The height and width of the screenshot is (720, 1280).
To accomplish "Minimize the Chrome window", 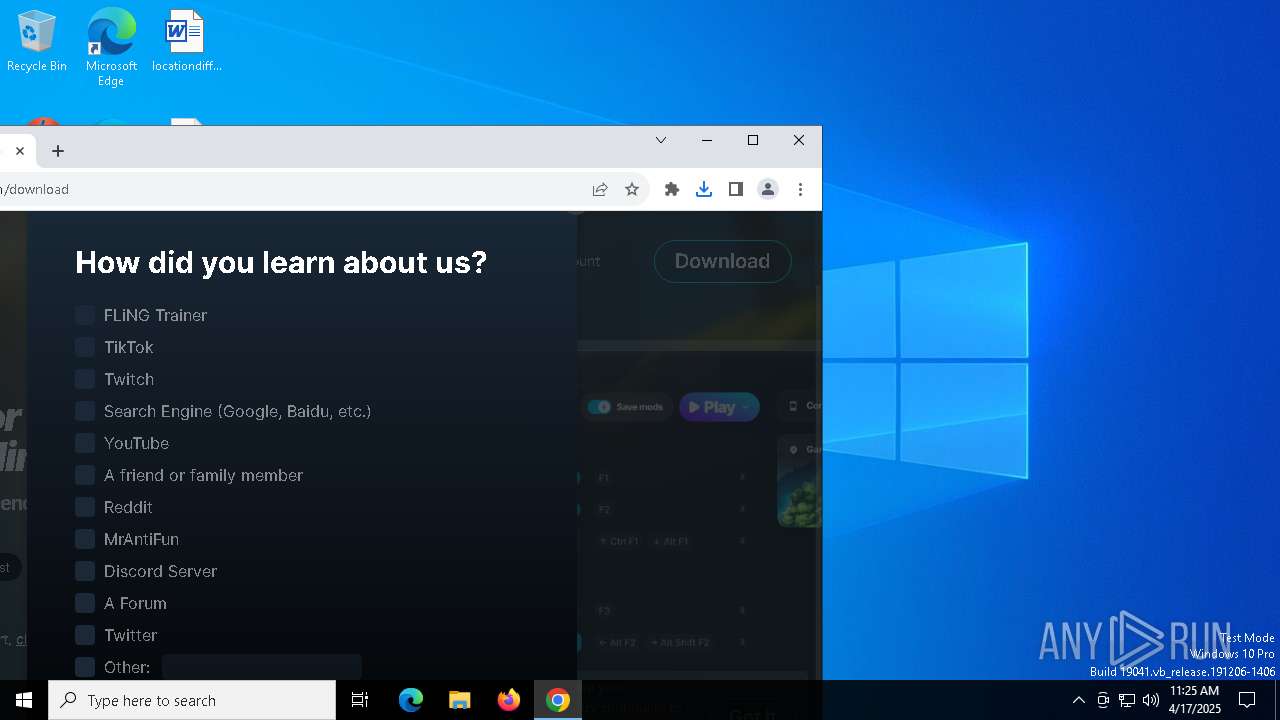I will [707, 140].
